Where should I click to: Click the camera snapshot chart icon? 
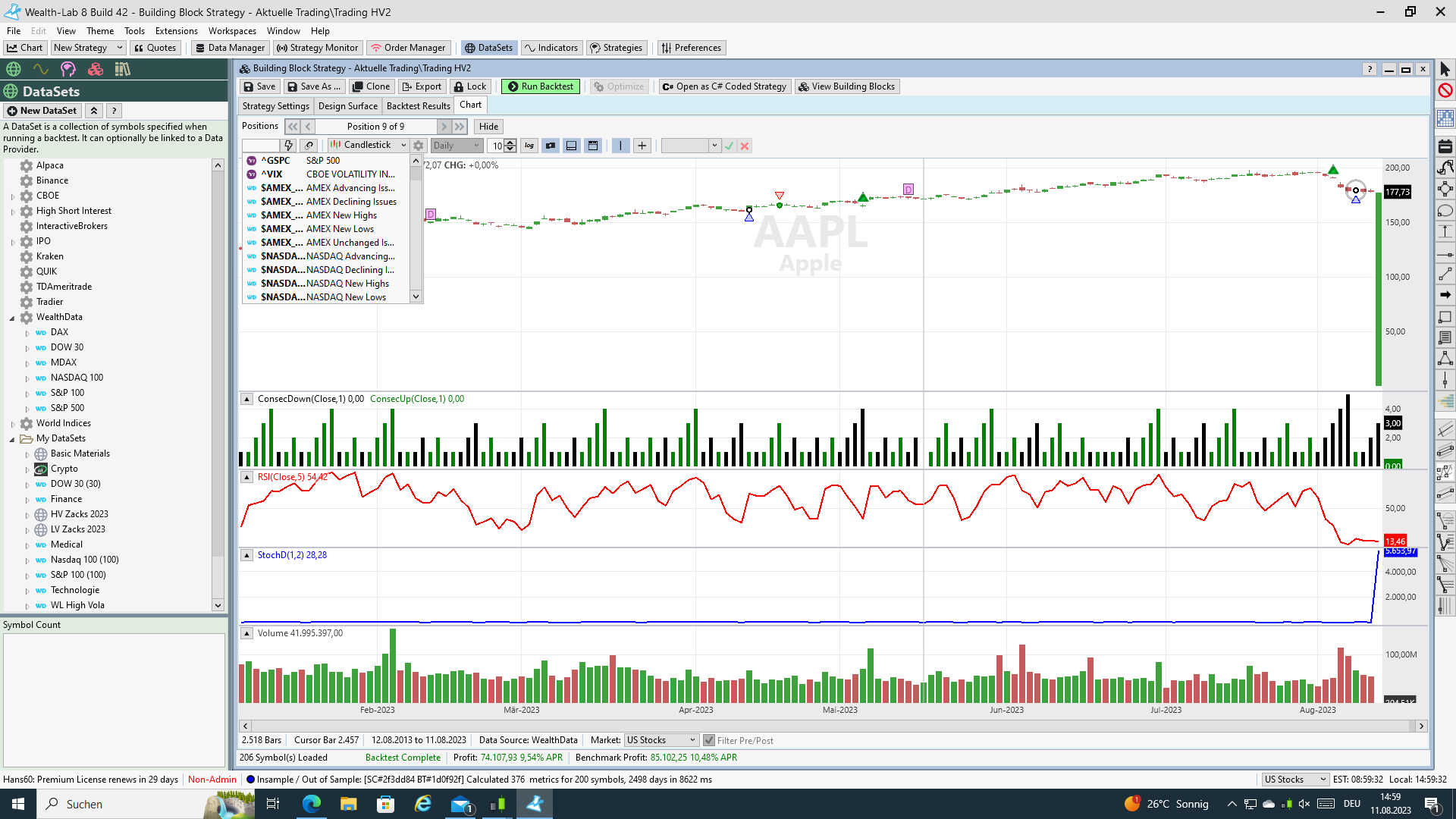(x=551, y=146)
